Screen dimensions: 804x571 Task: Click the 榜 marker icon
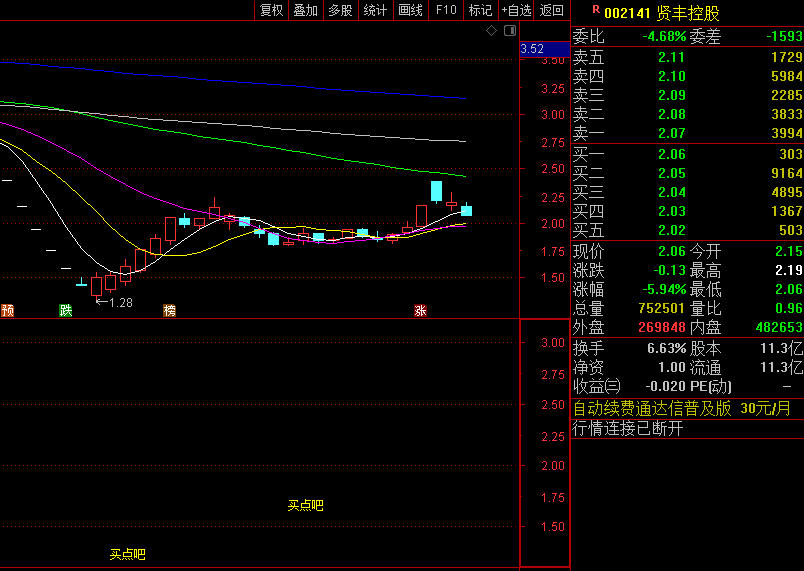[170, 310]
